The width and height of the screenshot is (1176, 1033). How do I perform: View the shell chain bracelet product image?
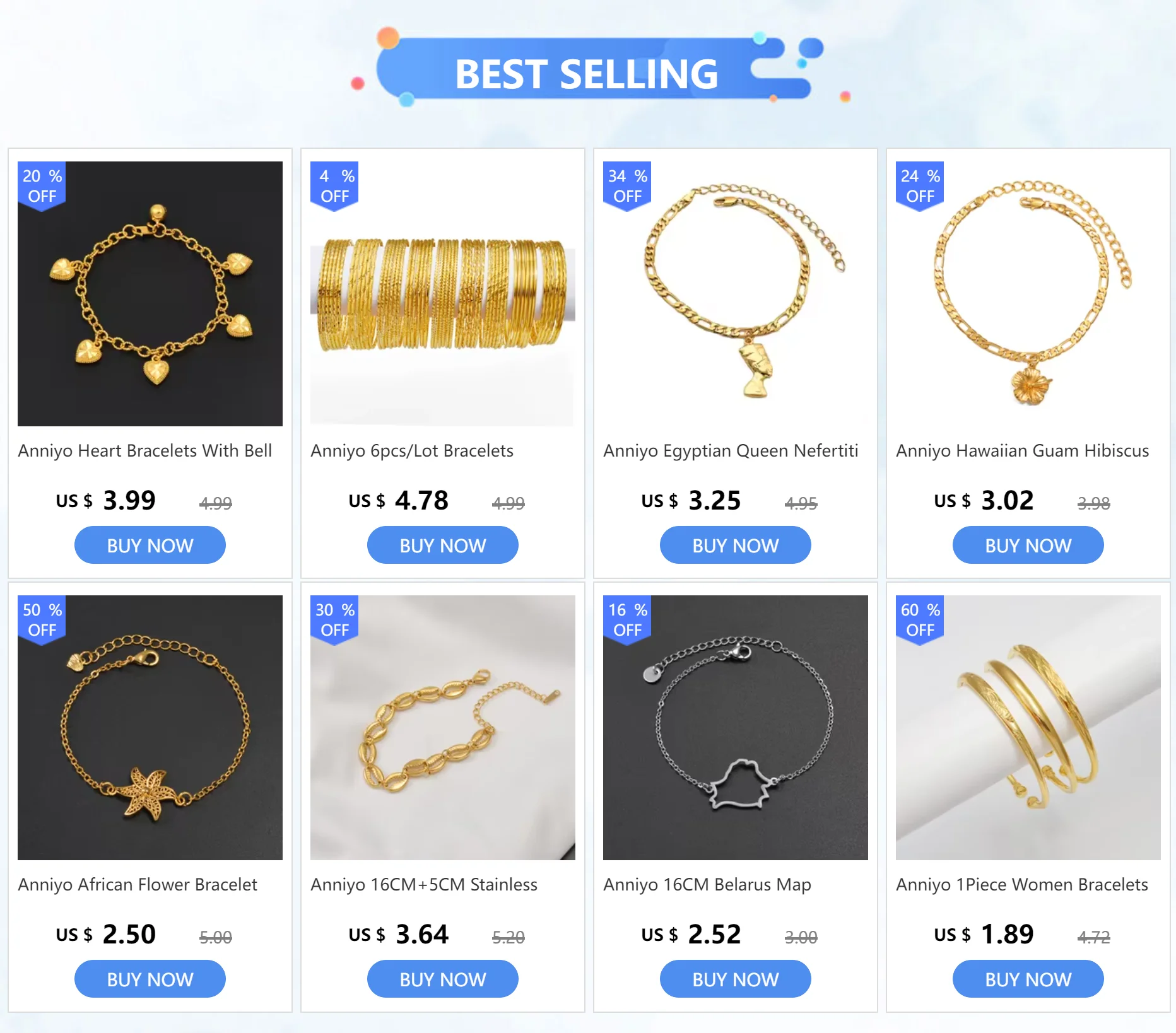443,728
